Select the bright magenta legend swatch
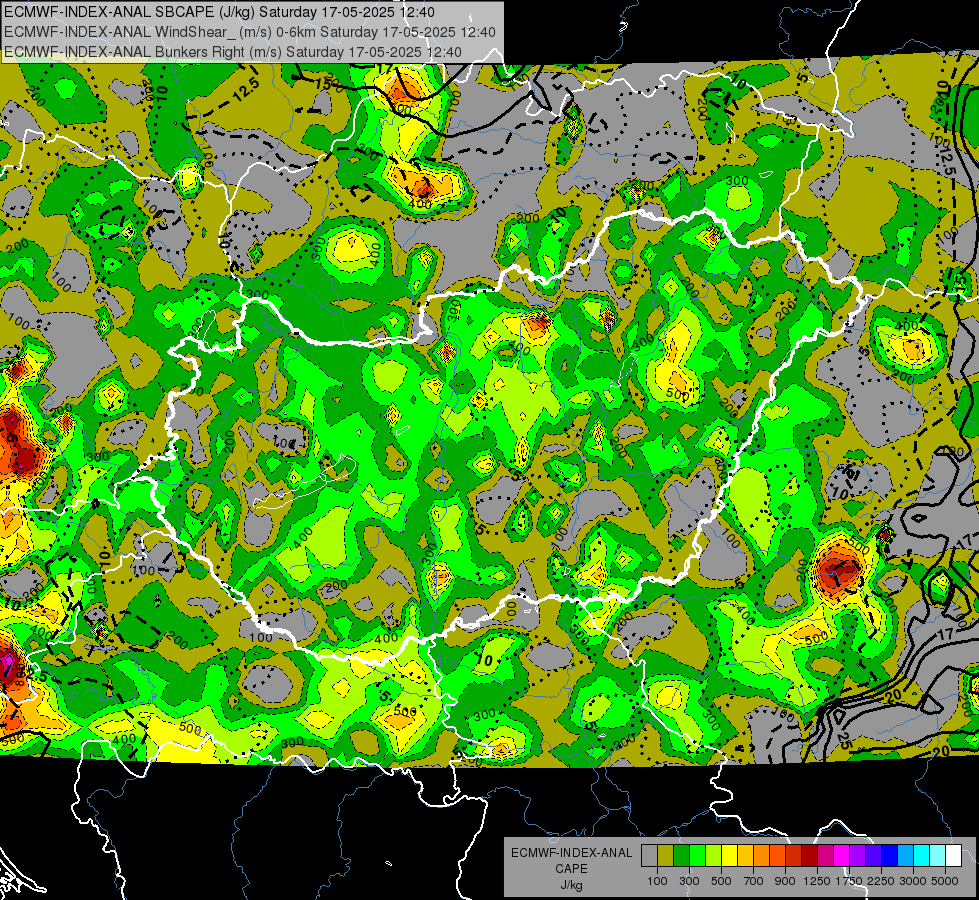 pyautogui.click(x=842, y=856)
